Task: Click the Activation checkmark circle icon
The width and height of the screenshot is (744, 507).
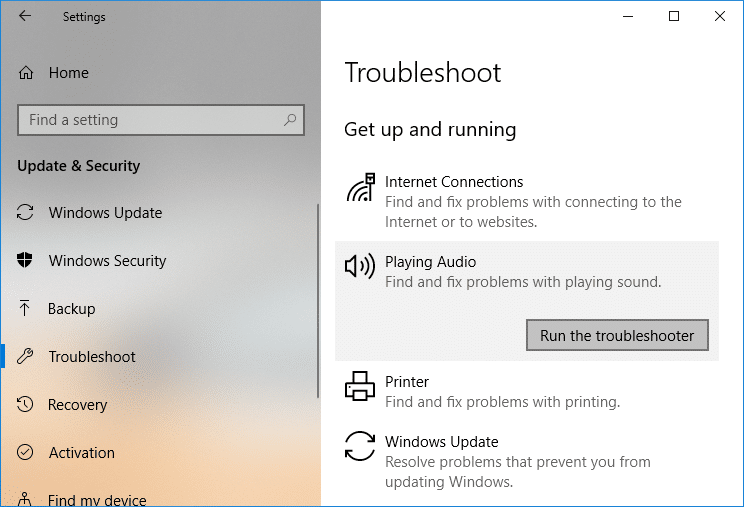Action: 26,453
